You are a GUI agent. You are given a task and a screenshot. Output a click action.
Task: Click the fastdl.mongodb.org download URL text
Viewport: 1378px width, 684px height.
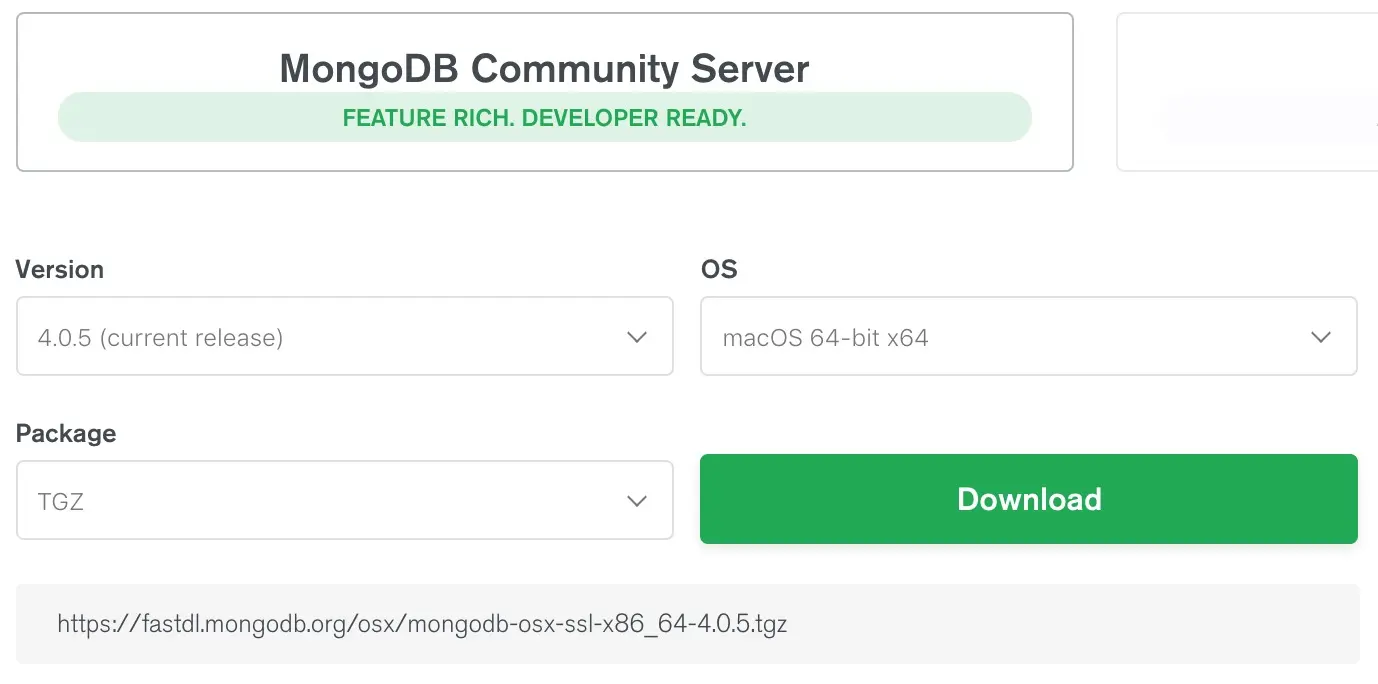[x=422, y=625]
